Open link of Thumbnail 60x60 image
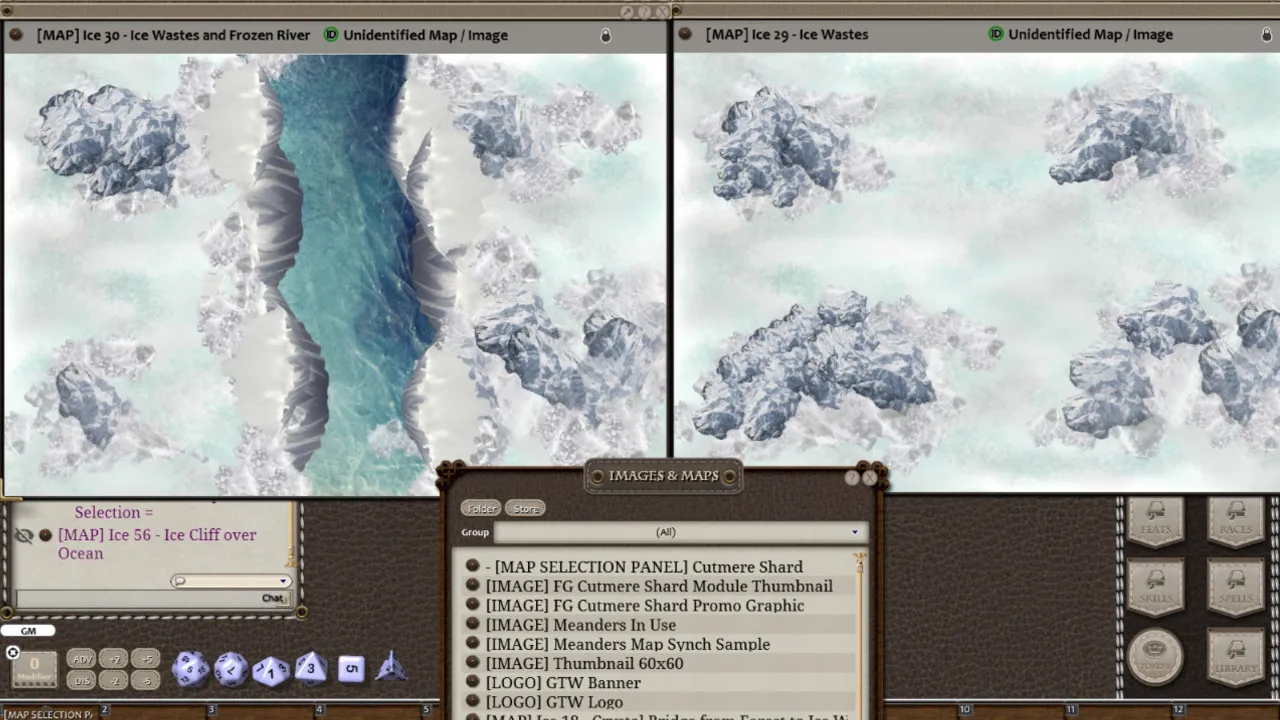 (x=472, y=664)
